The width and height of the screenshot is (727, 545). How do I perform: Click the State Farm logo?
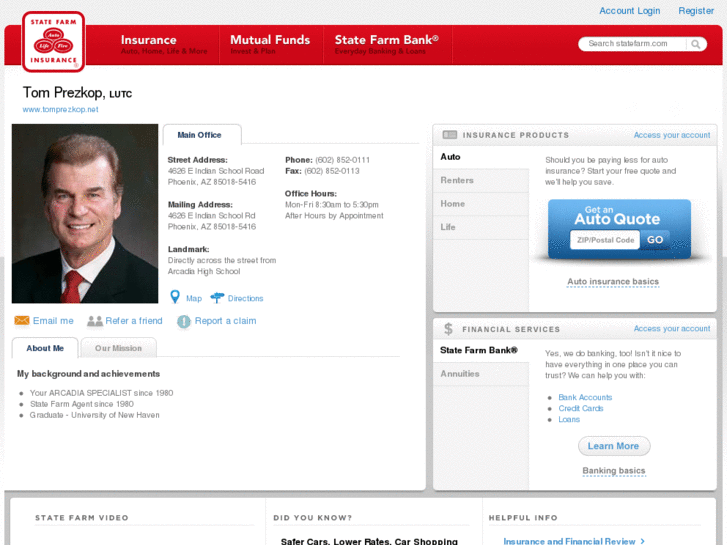coord(53,42)
